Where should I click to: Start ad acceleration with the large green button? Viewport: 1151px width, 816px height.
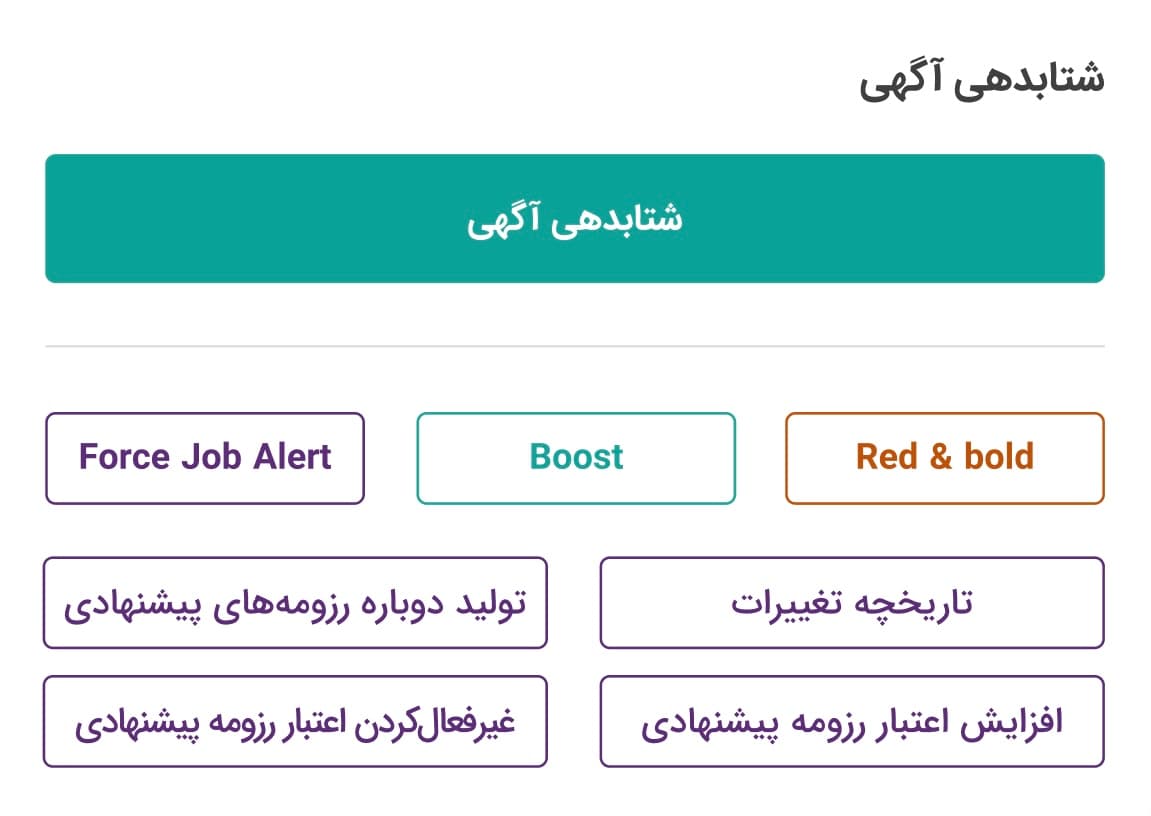point(575,218)
